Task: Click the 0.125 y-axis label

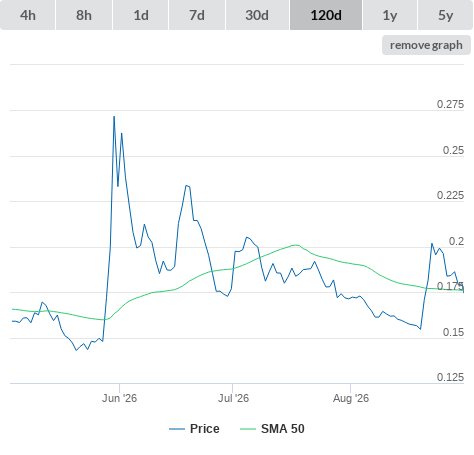Action: point(450,377)
